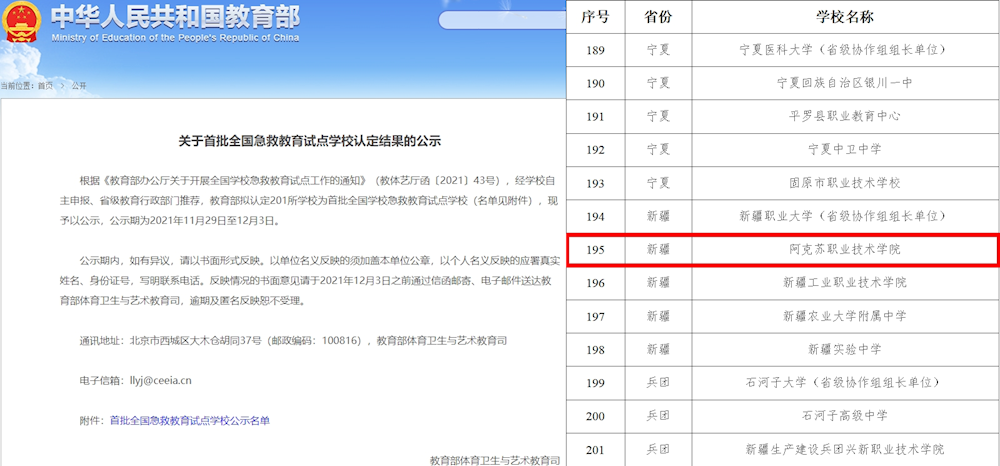Click the search box in header
Viewport: 1000px width, 466px height.
[502, 20]
